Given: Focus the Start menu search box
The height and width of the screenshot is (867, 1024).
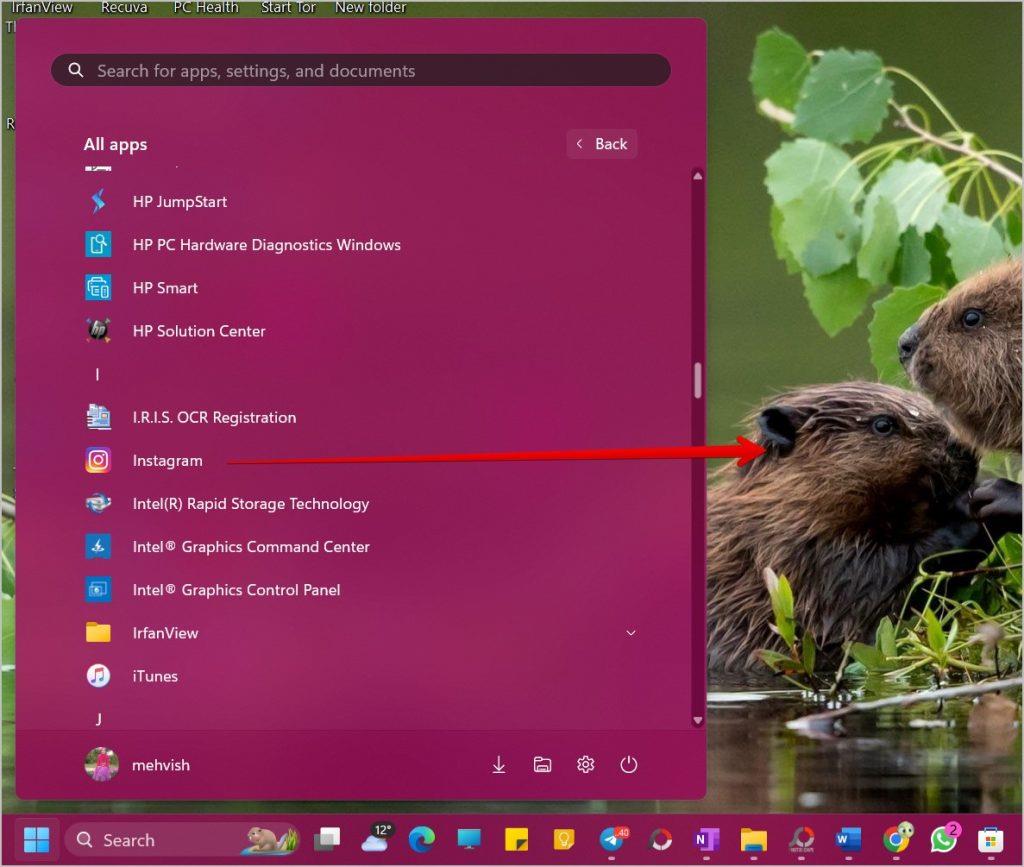Looking at the screenshot, I should pyautogui.click(x=360, y=71).
